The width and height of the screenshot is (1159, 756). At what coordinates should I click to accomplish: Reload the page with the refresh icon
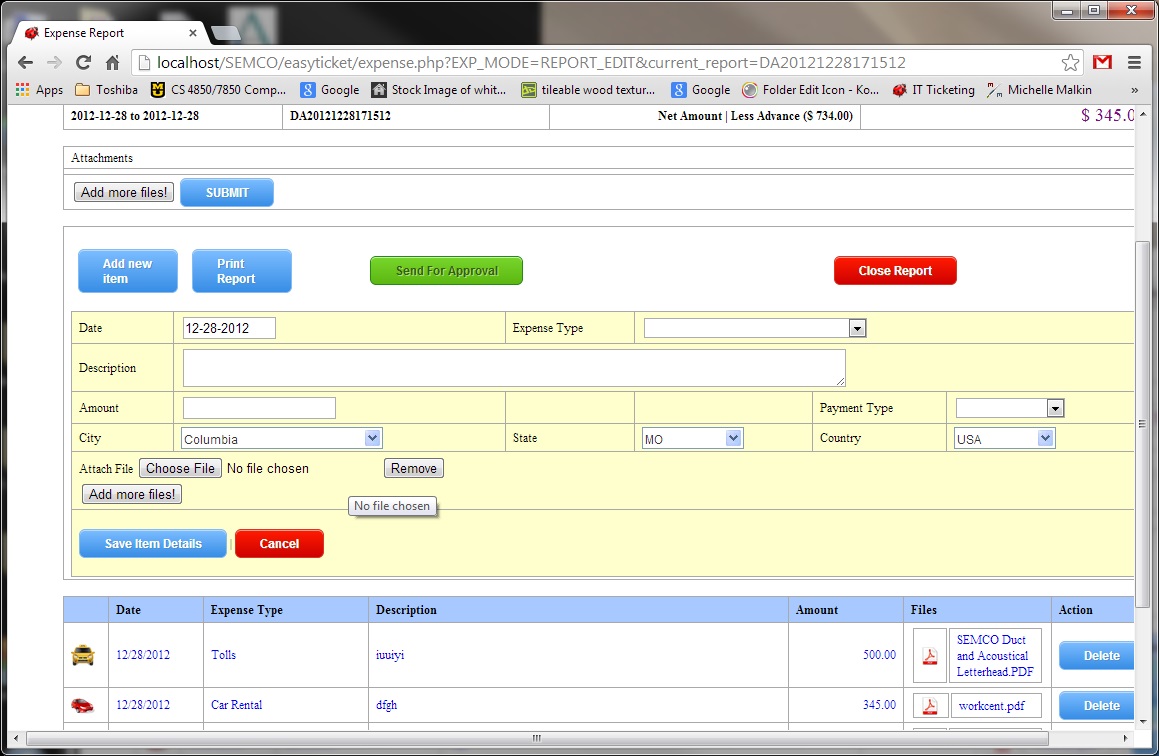tap(84, 62)
